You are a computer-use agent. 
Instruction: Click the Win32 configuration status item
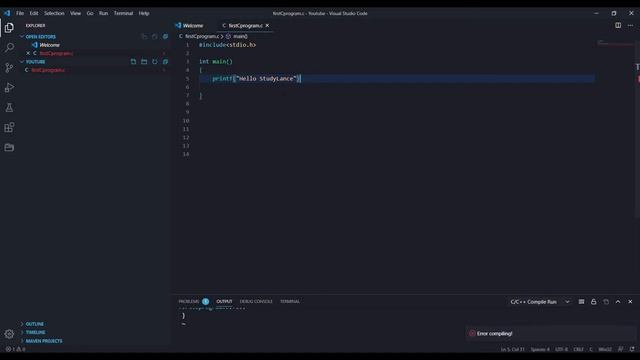tap(605, 349)
